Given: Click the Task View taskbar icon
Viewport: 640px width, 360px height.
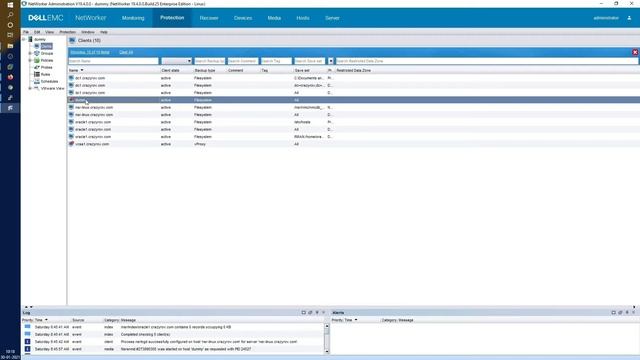Looking at the screenshot, I should click(x=10, y=36).
